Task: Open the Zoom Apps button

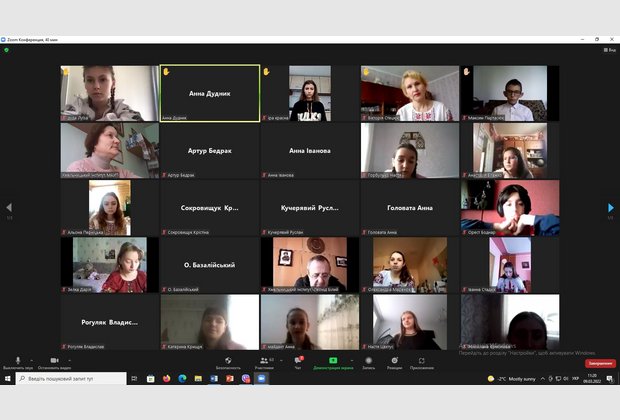Action: coord(422,363)
